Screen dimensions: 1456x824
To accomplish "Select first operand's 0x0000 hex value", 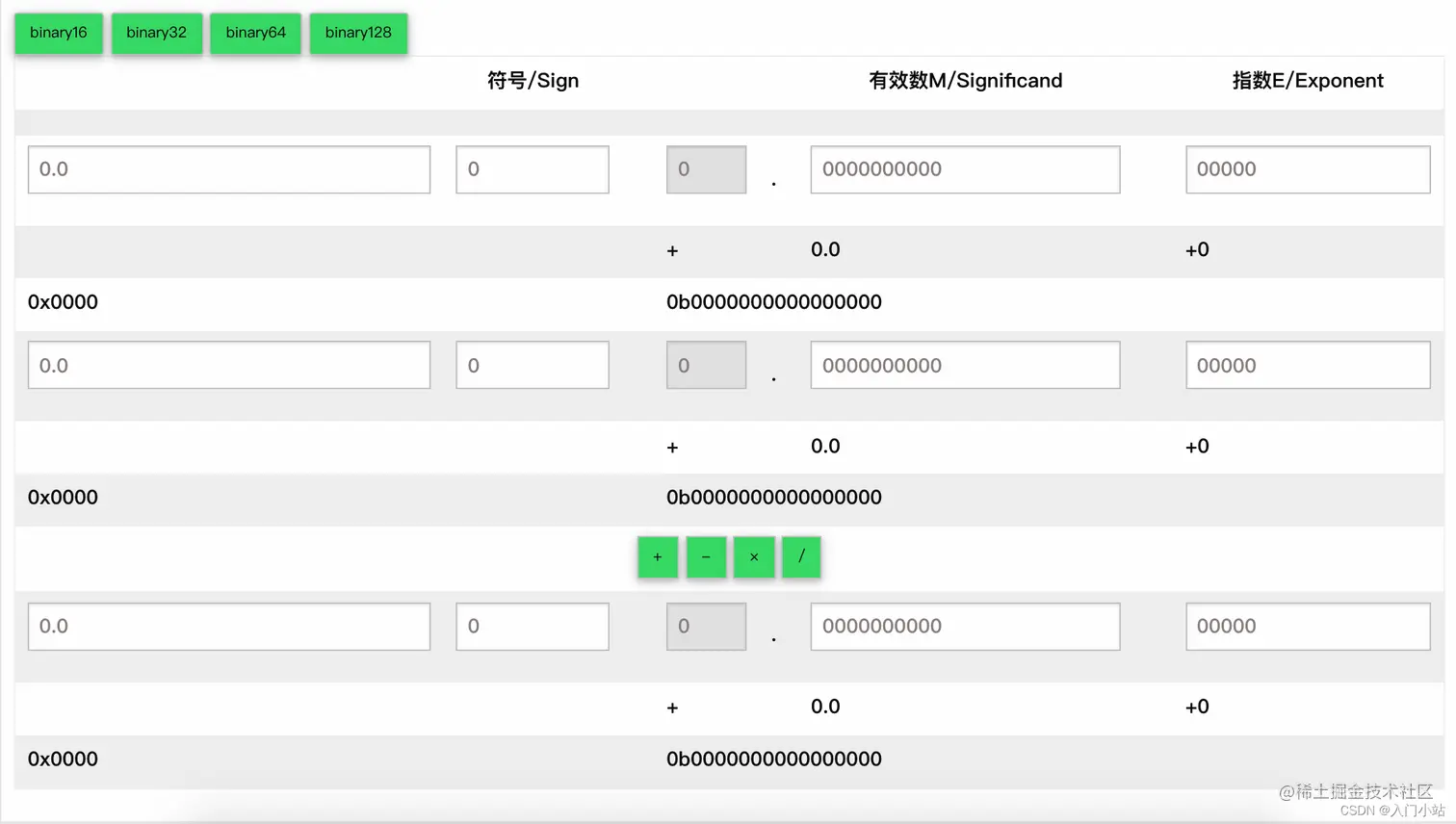I will (63, 302).
